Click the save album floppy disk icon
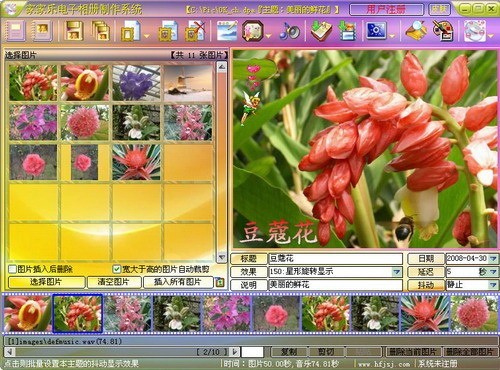 pyautogui.click(x=74, y=31)
